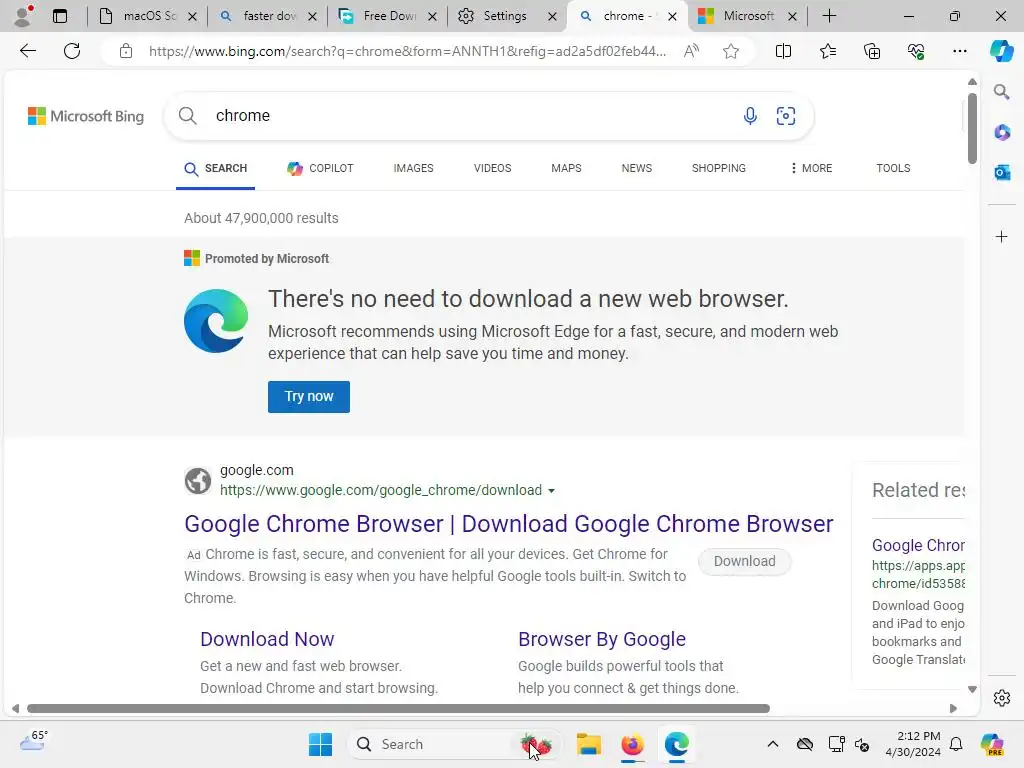The width and height of the screenshot is (1024, 768).
Task: Search using voice microphone icon
Action: pos(750,116)
